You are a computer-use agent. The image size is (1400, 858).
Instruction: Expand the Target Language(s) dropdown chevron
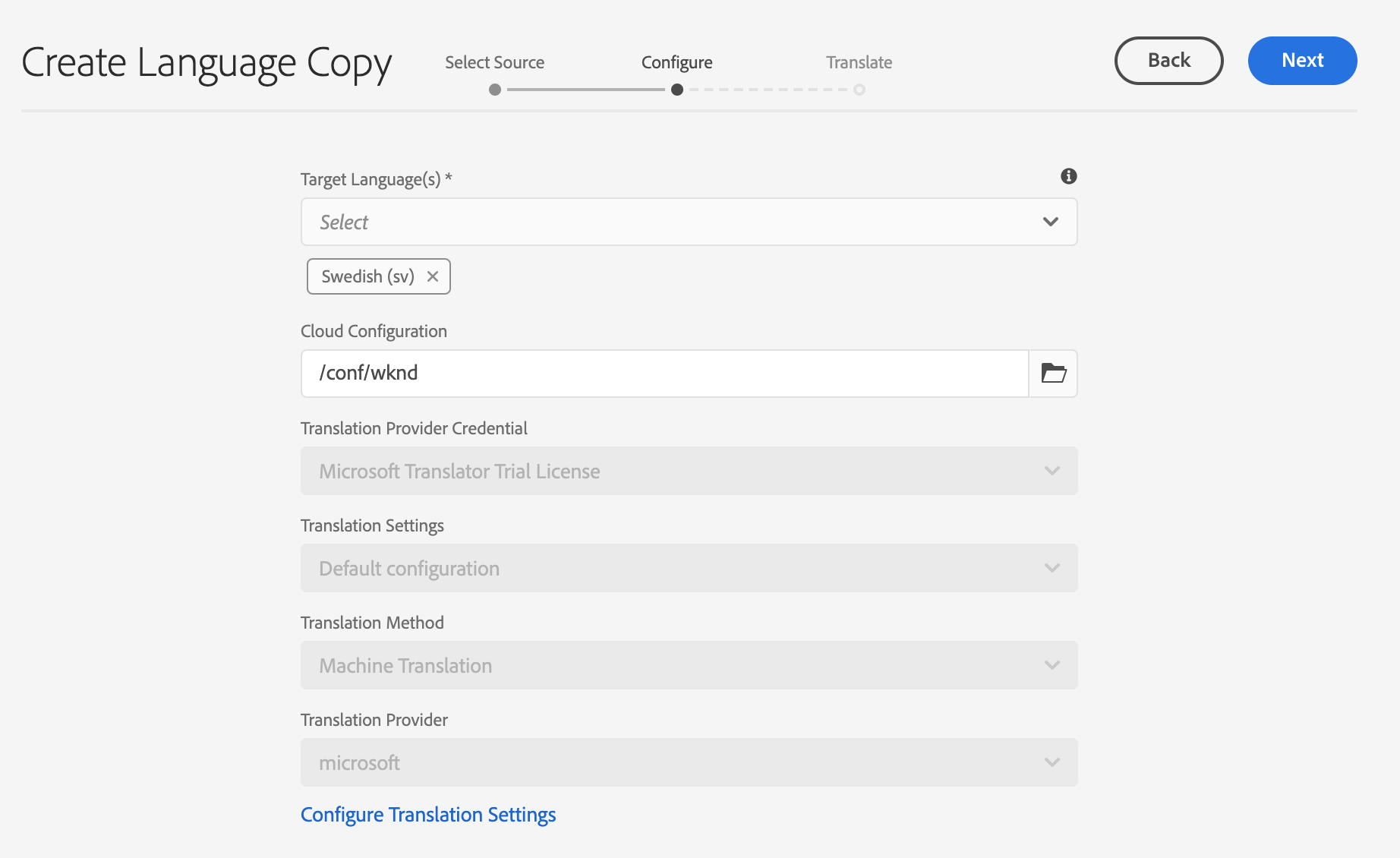point(1051,222)
